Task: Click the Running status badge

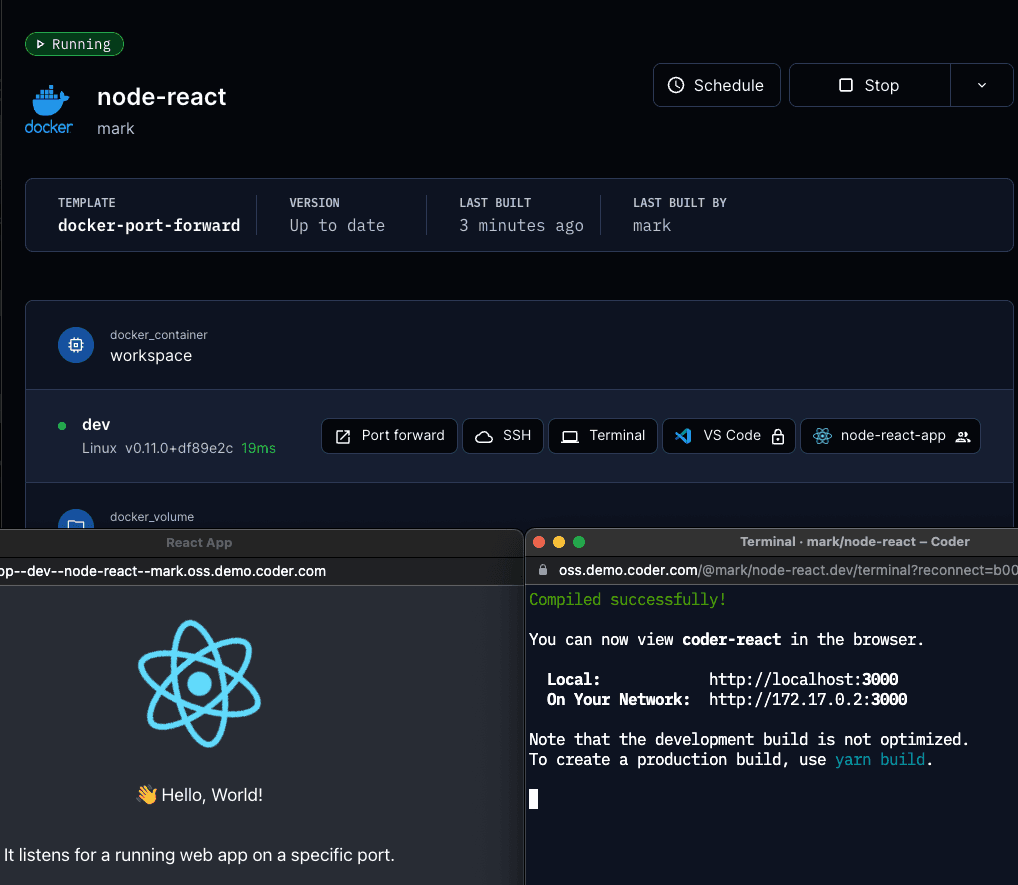Action: pyautogui.click(x=74, y=44)
